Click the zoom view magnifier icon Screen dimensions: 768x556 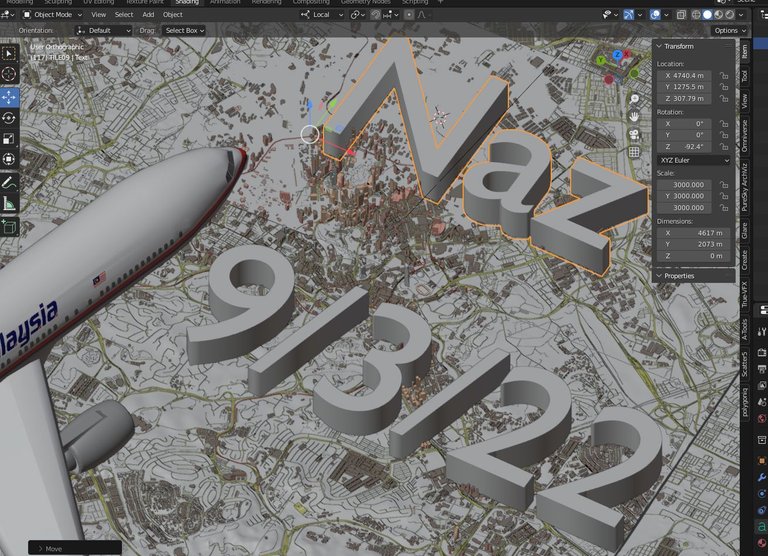634,99
